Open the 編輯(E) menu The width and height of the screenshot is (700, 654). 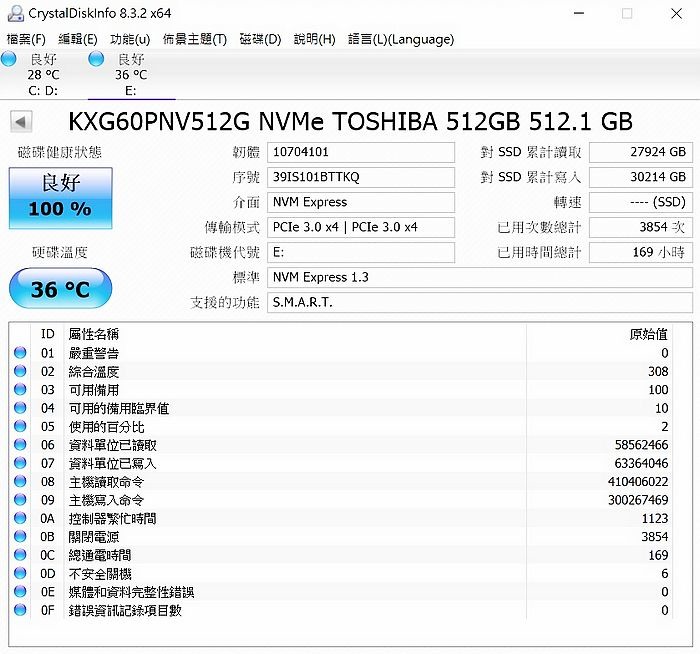coord(78,39)
